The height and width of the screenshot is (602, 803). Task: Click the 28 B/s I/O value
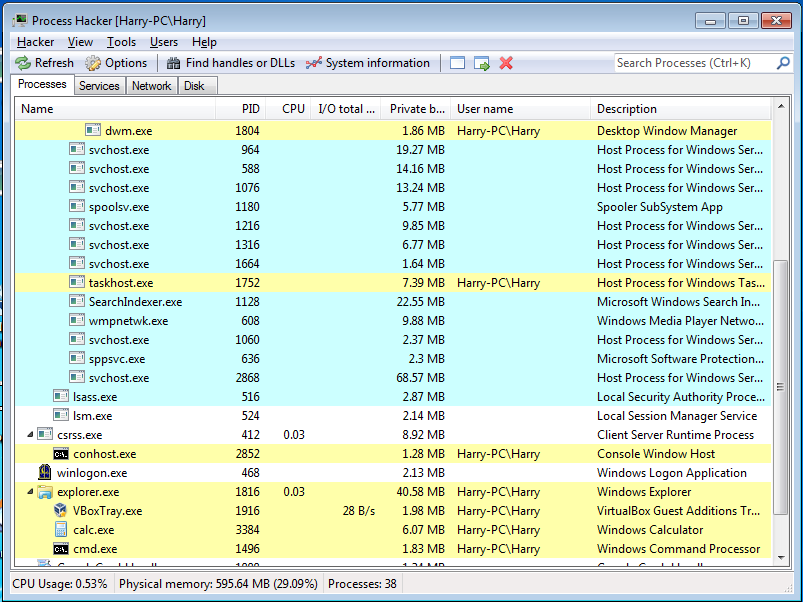(358, 511)
